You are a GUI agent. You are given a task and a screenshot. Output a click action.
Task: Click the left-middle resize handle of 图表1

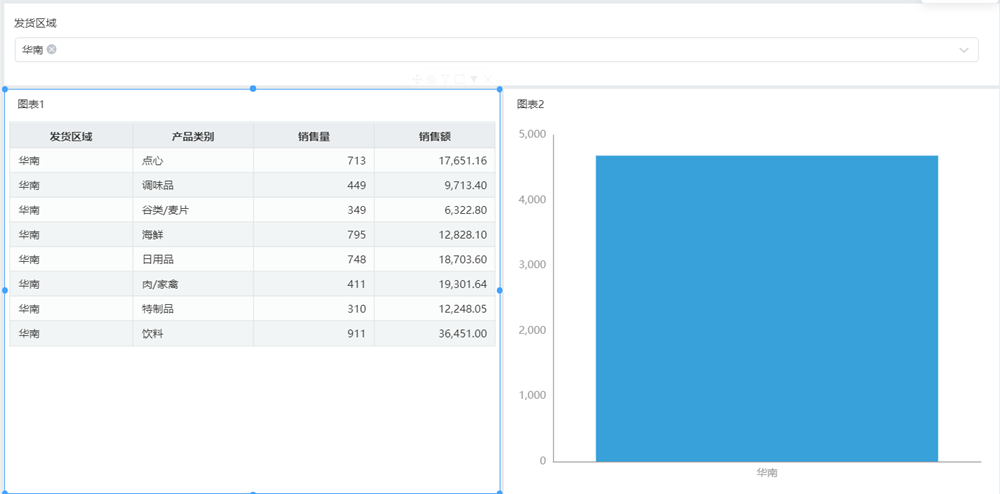(5, 290)
